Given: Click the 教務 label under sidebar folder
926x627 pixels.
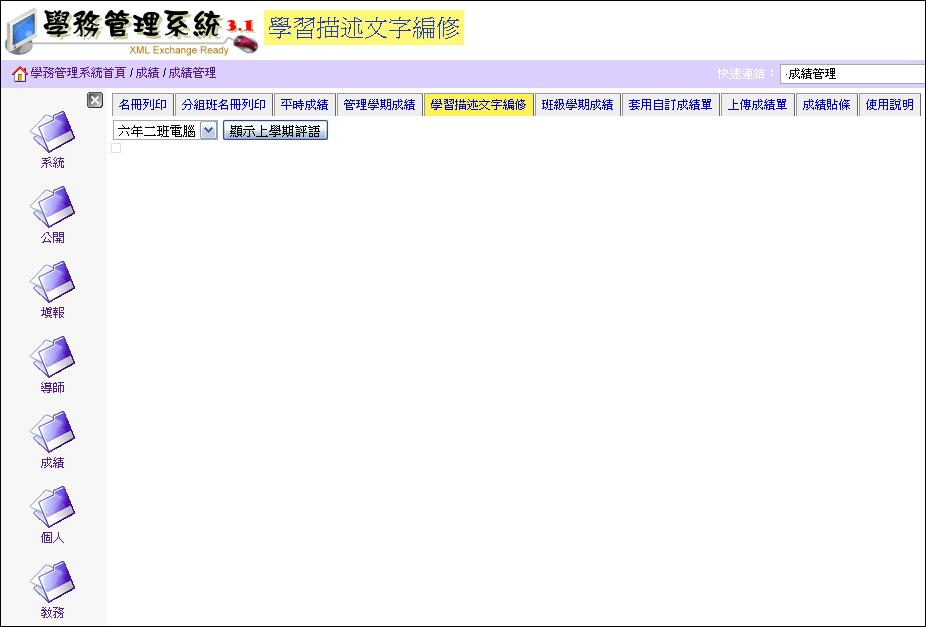Looking at the screenshot, I should tap(53, 612).
